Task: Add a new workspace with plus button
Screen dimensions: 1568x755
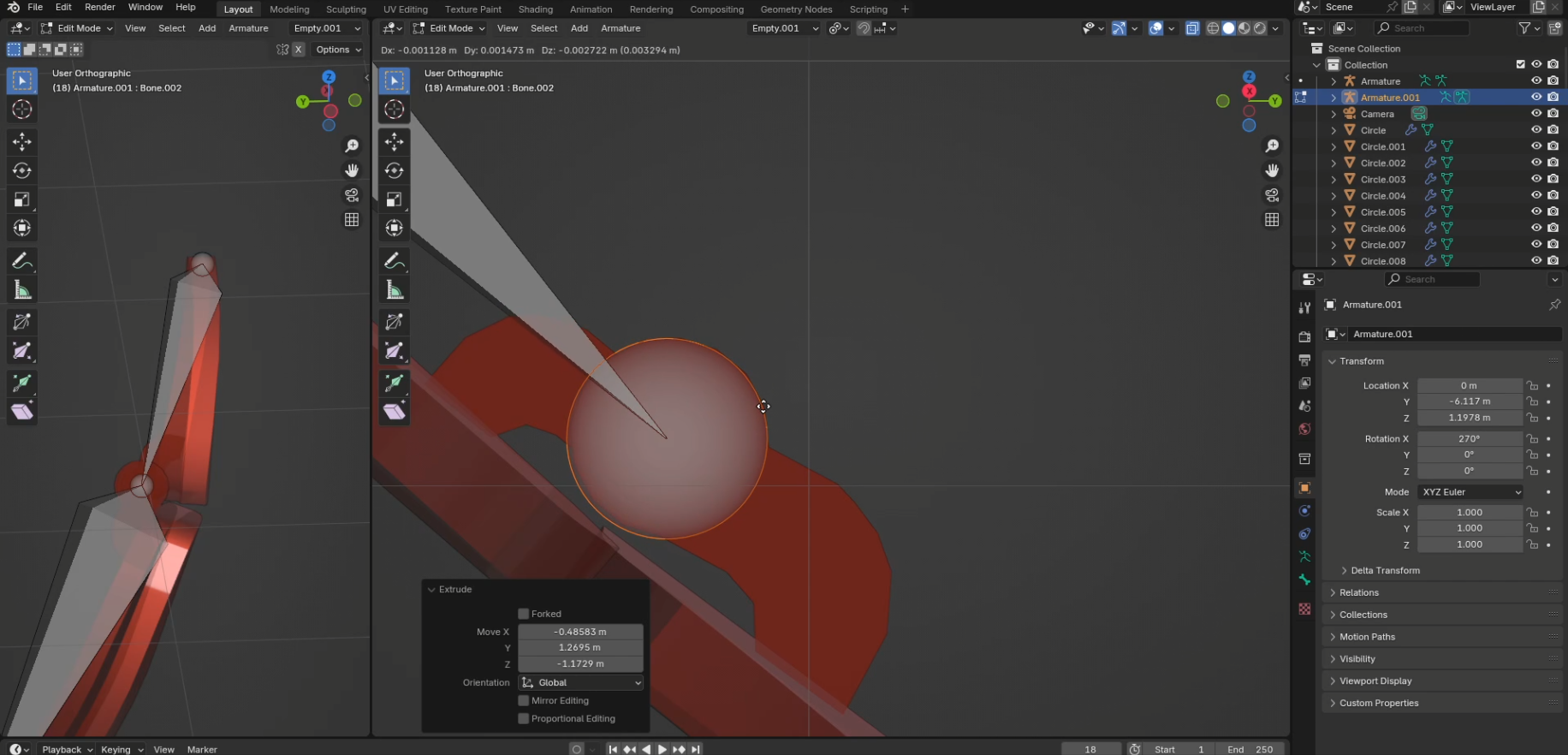Action: click(x=905, y=9)
